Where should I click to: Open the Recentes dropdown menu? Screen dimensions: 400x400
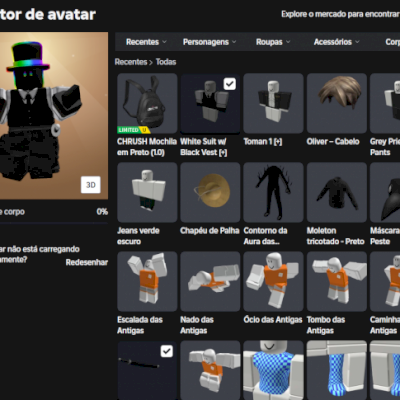[146, 42]
